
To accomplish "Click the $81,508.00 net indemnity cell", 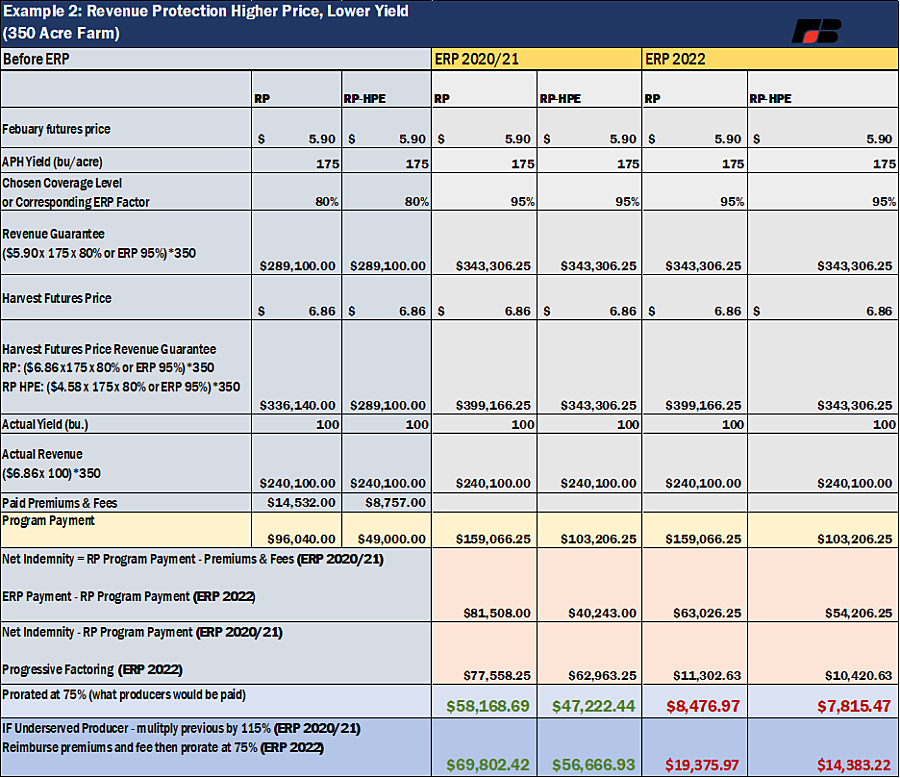I will click(484, 584).
